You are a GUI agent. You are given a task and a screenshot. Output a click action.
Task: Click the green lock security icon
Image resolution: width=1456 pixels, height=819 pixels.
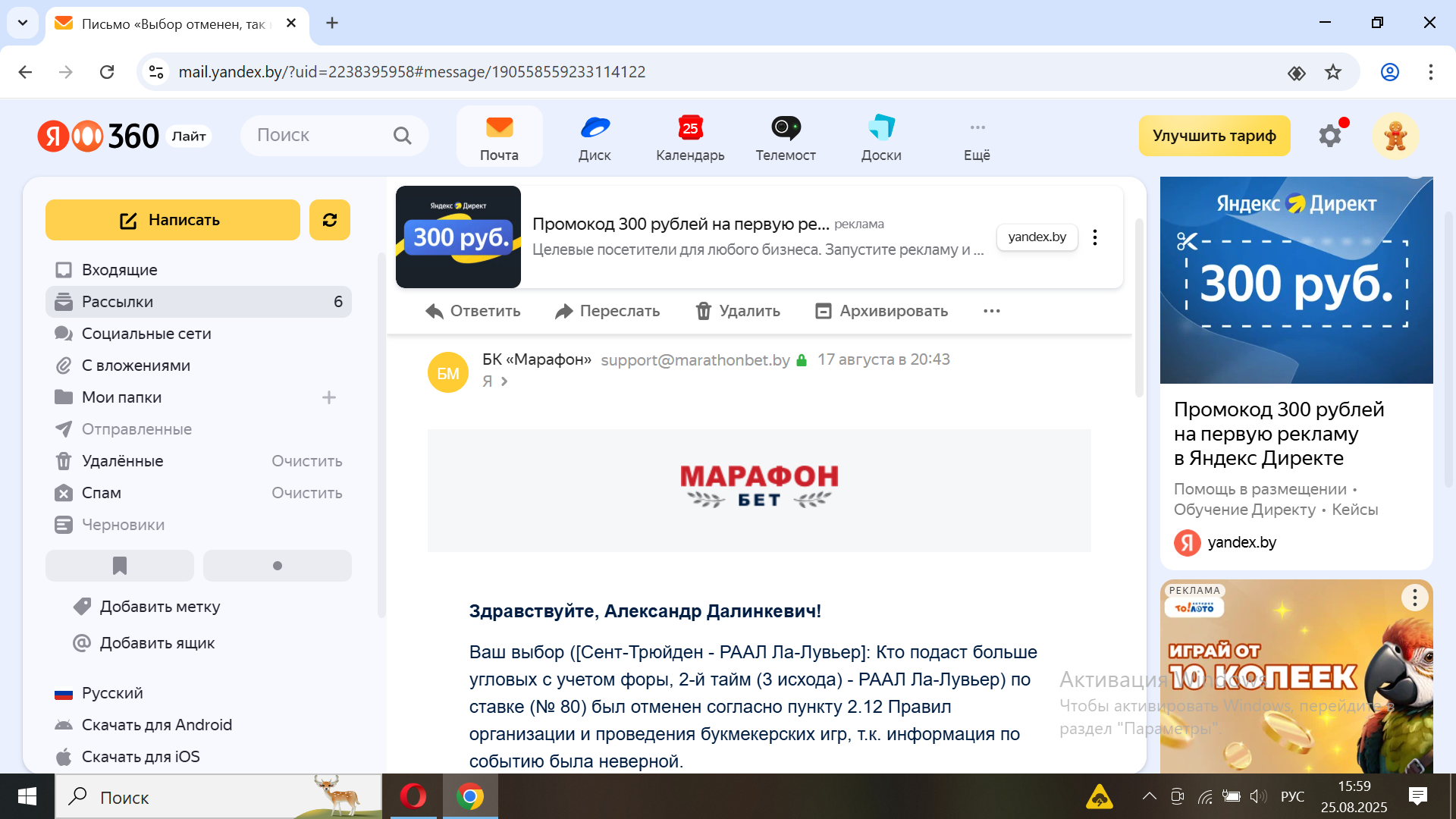[x=802, y=360]
